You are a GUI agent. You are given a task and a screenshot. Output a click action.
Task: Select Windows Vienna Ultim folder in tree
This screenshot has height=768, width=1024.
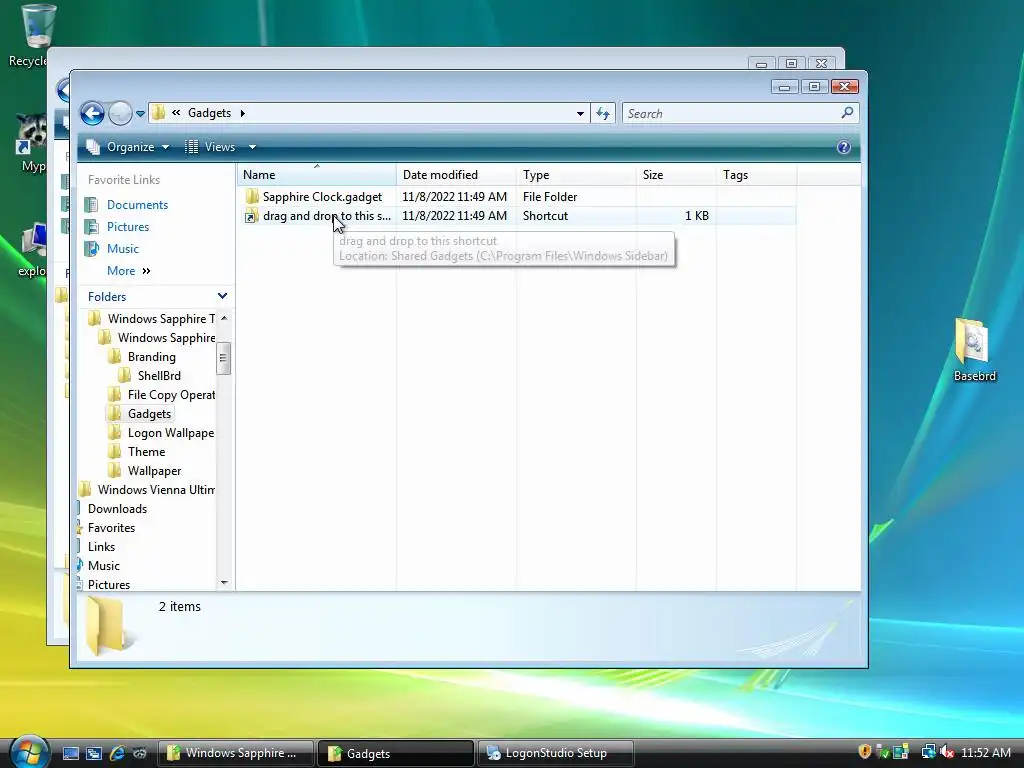(156, 490)
